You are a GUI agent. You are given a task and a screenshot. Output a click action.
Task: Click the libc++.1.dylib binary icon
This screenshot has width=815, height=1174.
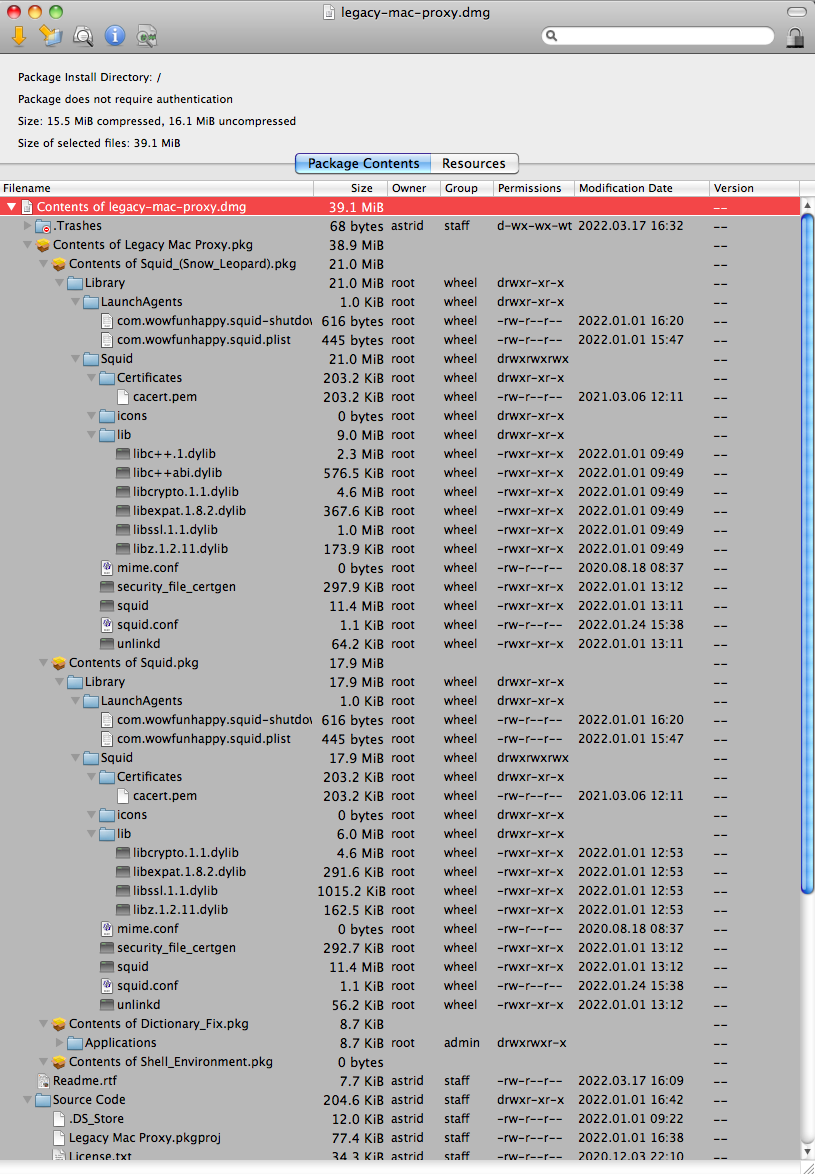pyautogui.click(x=123, y=454)
